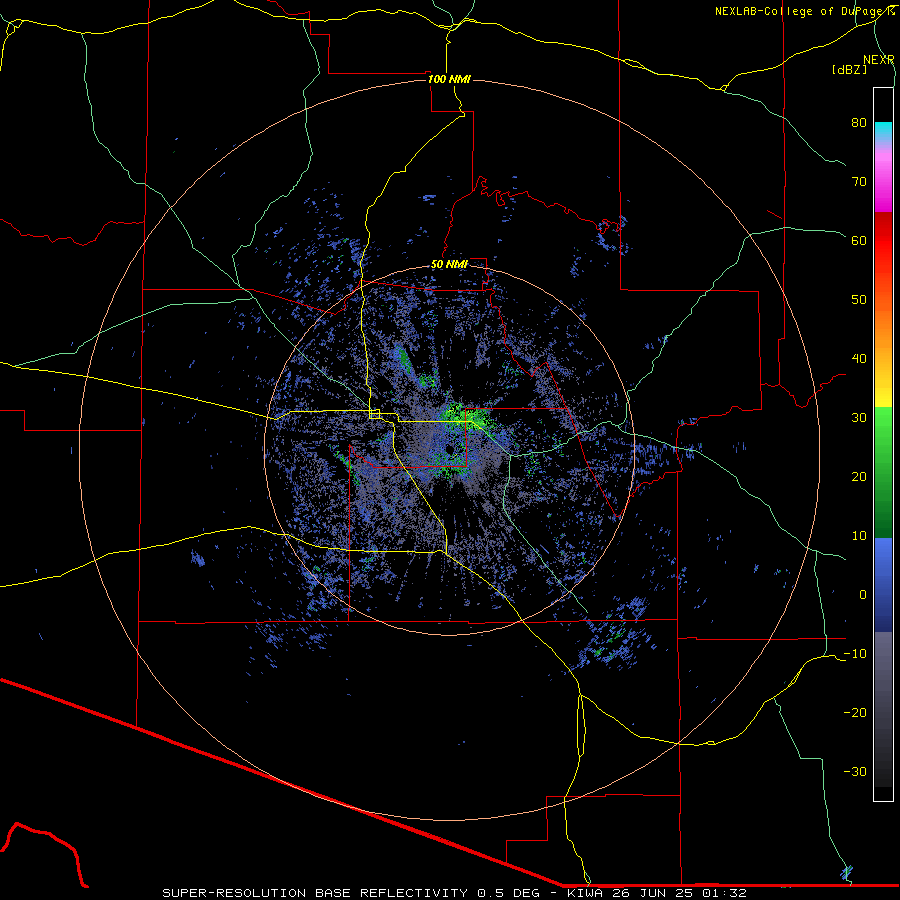Click the 10 value on the color scale
The height and width of the screenshot is (900, 900).
[x=859, y=536]
